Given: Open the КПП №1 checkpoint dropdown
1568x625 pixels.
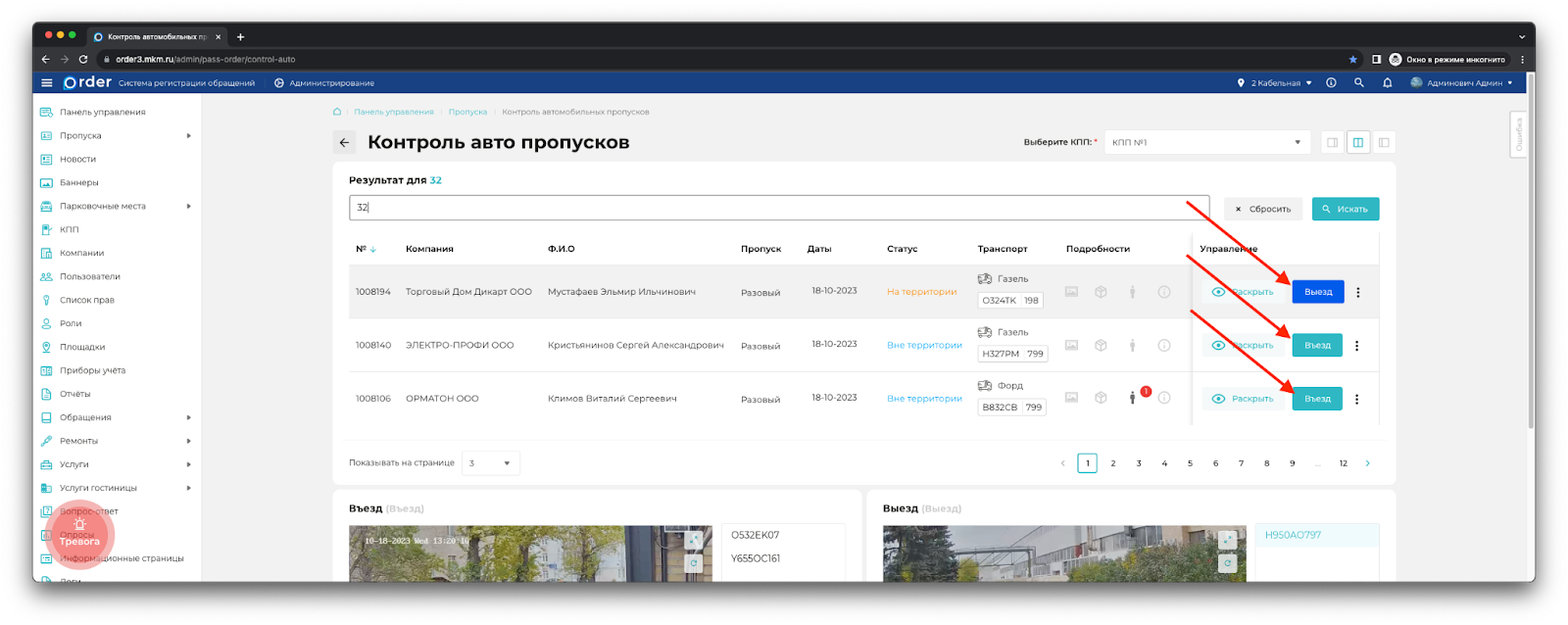Looking at the screenshot, I should tap(1206, 143).
